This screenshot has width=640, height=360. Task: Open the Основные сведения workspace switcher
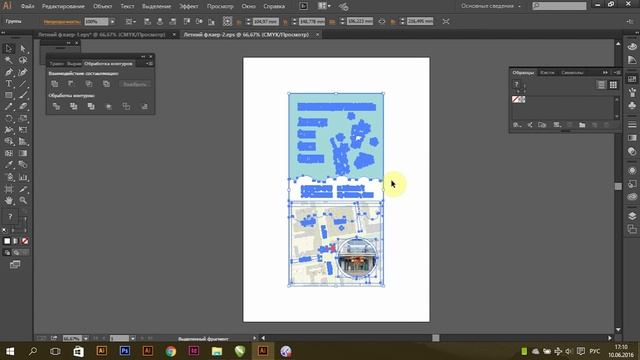tap(491, 6)
